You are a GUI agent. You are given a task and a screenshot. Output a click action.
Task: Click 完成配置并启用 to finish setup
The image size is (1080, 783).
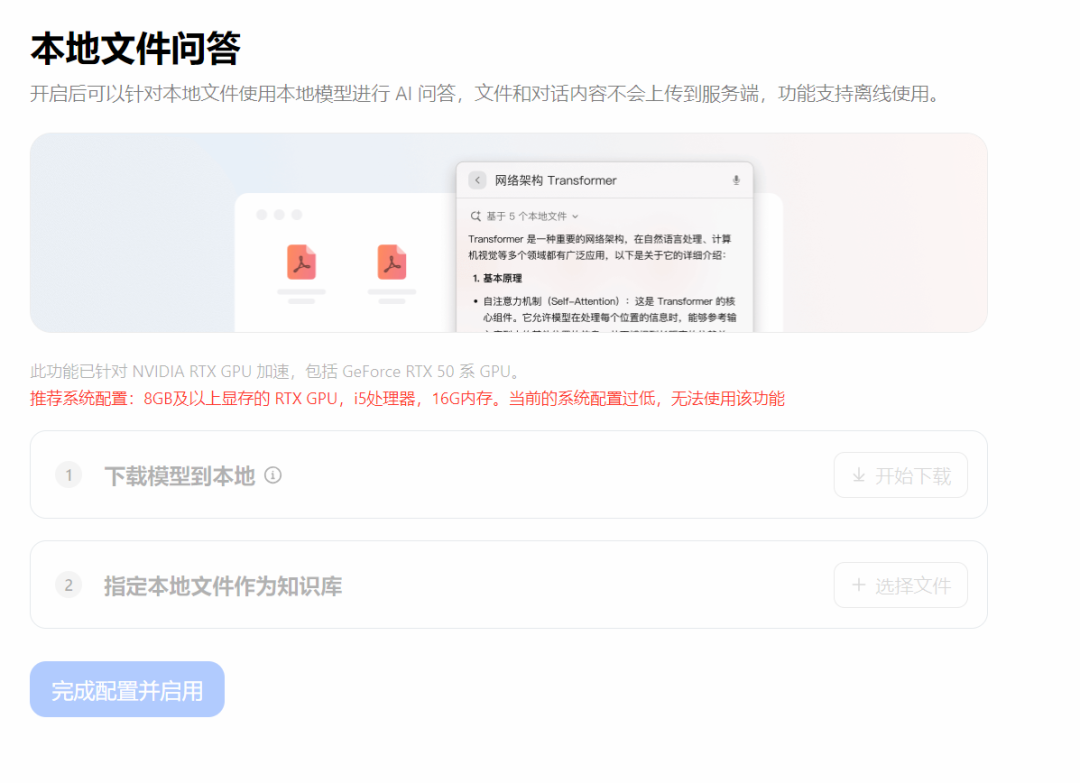[127, 689]
